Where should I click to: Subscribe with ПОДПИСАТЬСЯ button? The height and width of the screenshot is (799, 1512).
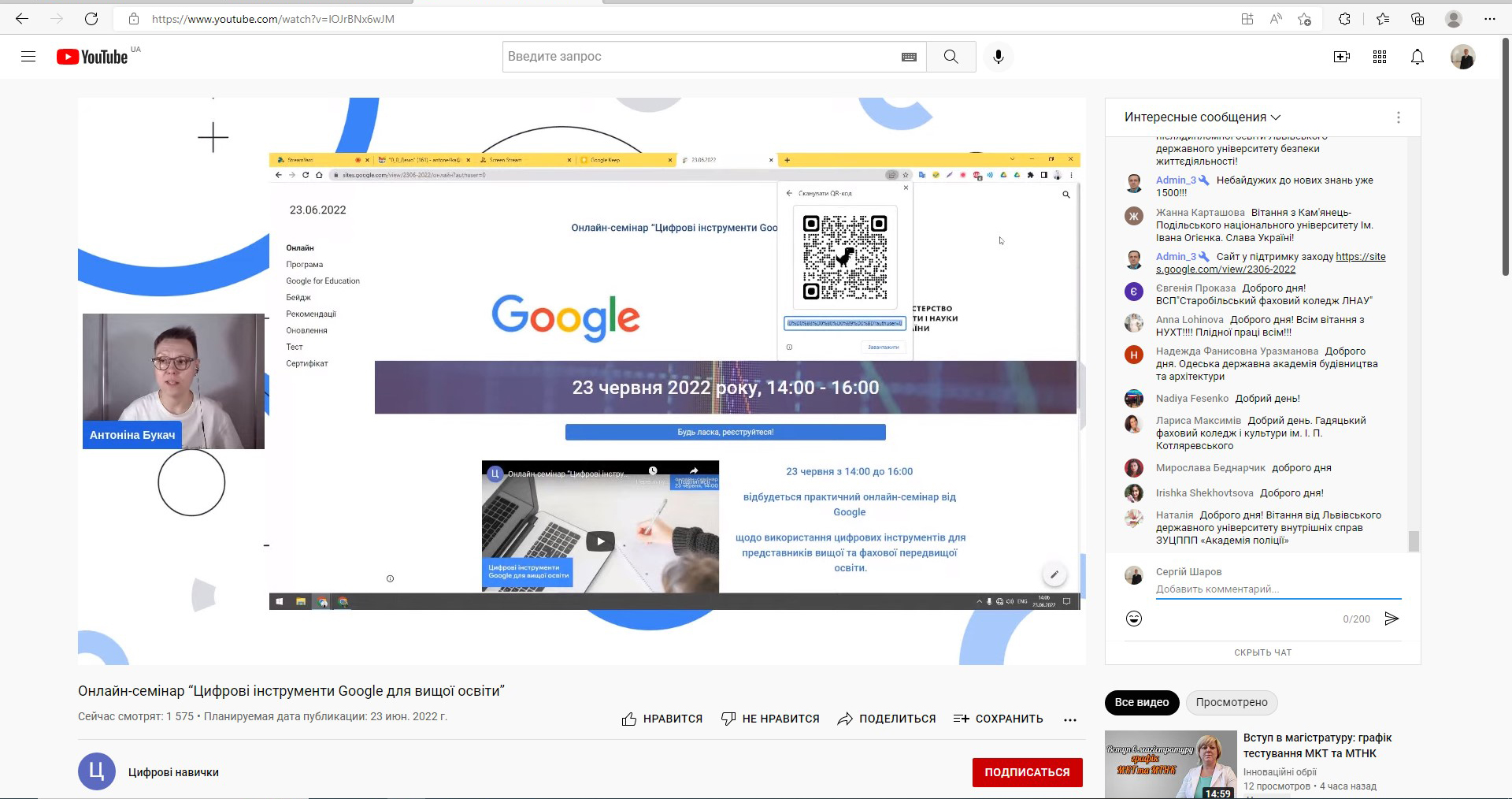(1027, 772)
